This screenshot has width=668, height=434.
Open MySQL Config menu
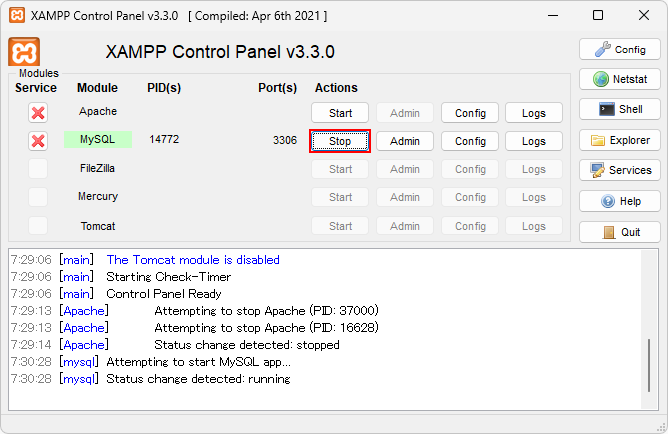click(470, 141)
